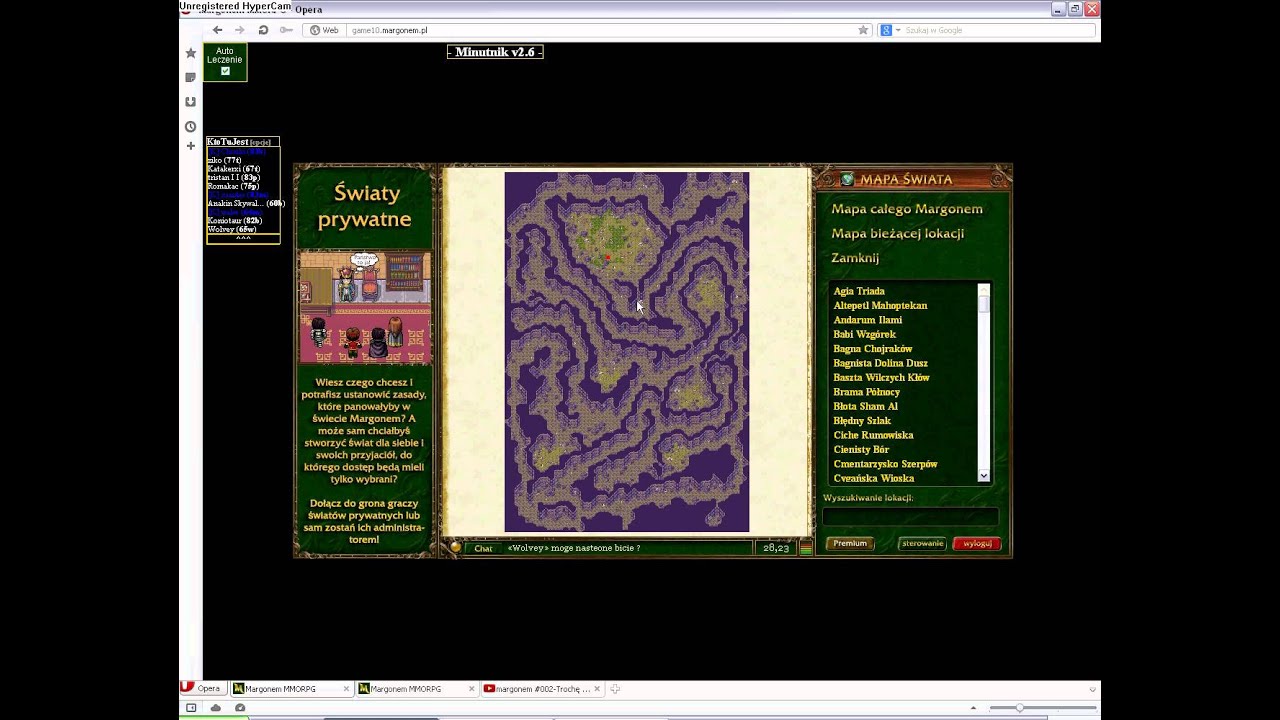Select Cienisty Bór from location list
Screen dimensions: 1280x720
pos(861,450)
